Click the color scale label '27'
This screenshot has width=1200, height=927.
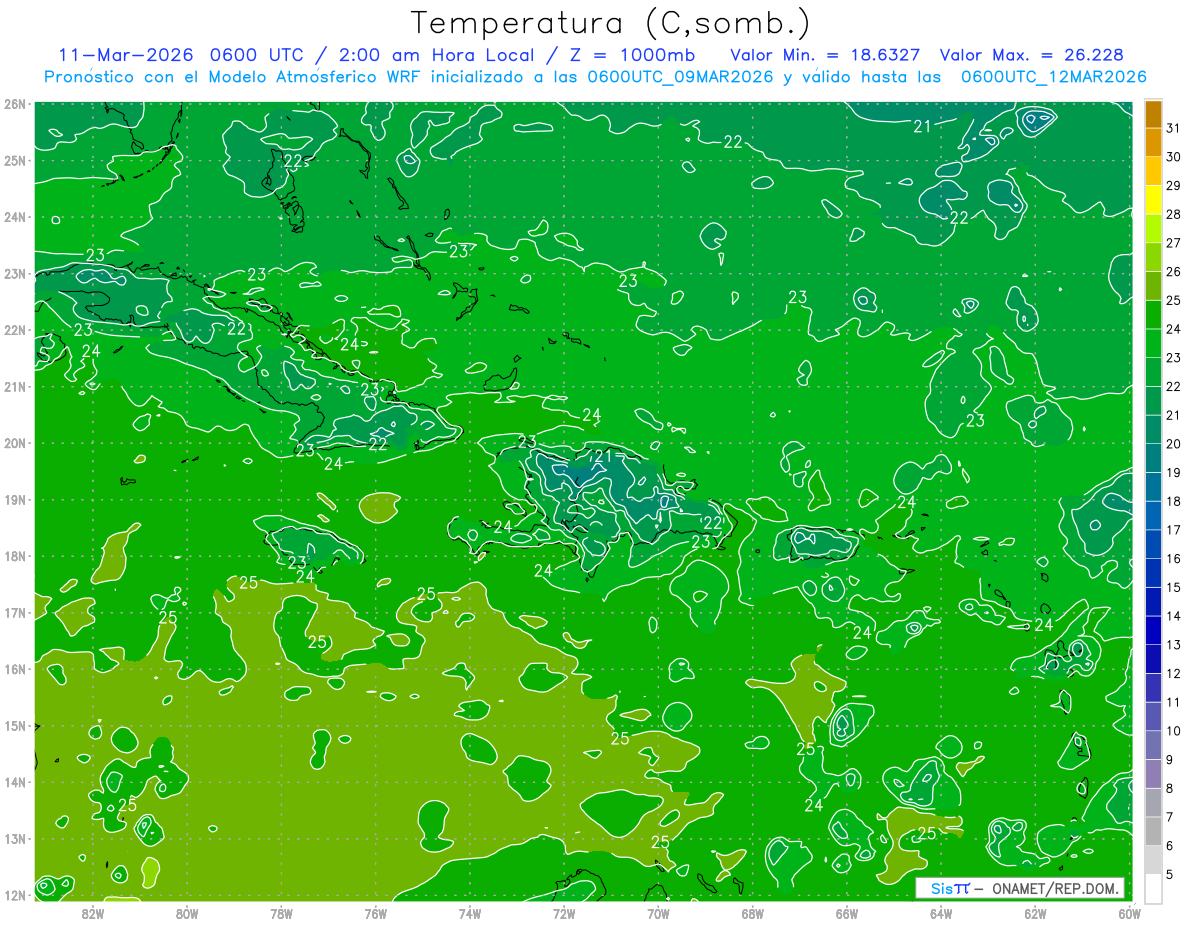[1173, 243]
